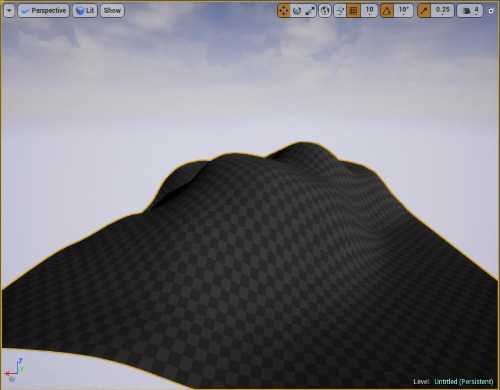Select the translate (move) gizmo tool
The width and height of the screenshot is (500, 390).
click(284, 11)
